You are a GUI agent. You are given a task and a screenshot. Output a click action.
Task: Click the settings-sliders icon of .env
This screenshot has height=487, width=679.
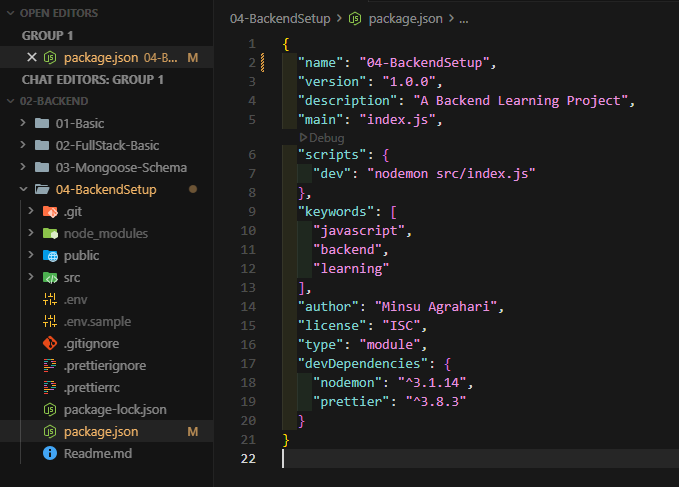50,299
